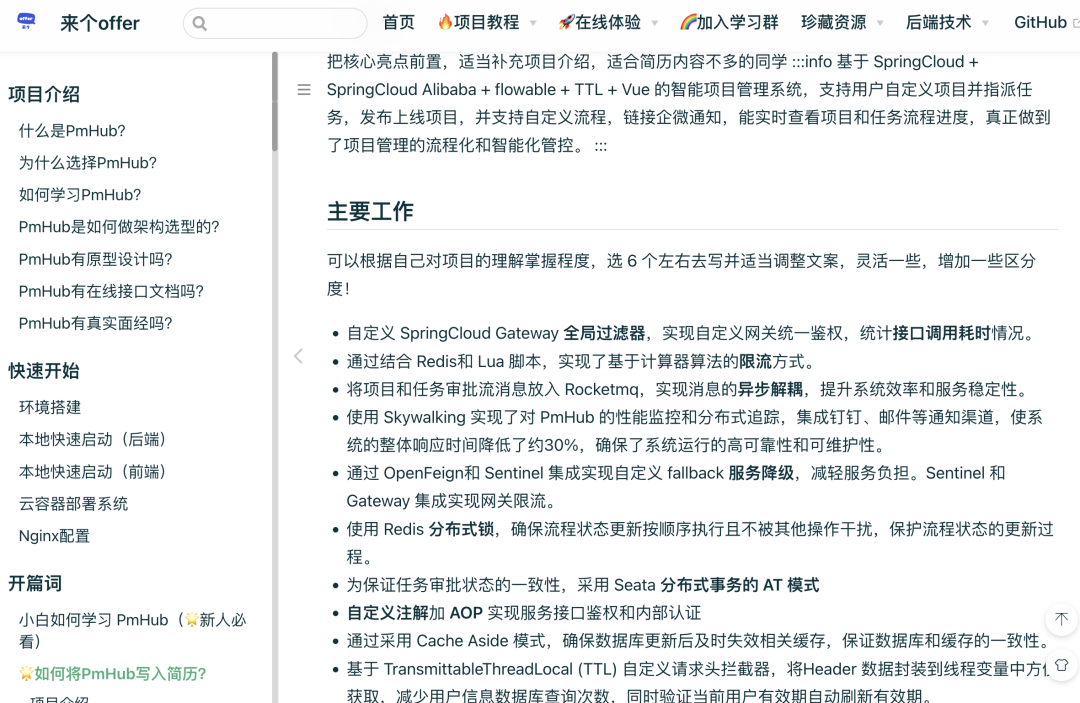This screenshot has height=703, width=1080.
Task: Click bold text 分布式锁 in Redis bullet
Action: [461, 529]
